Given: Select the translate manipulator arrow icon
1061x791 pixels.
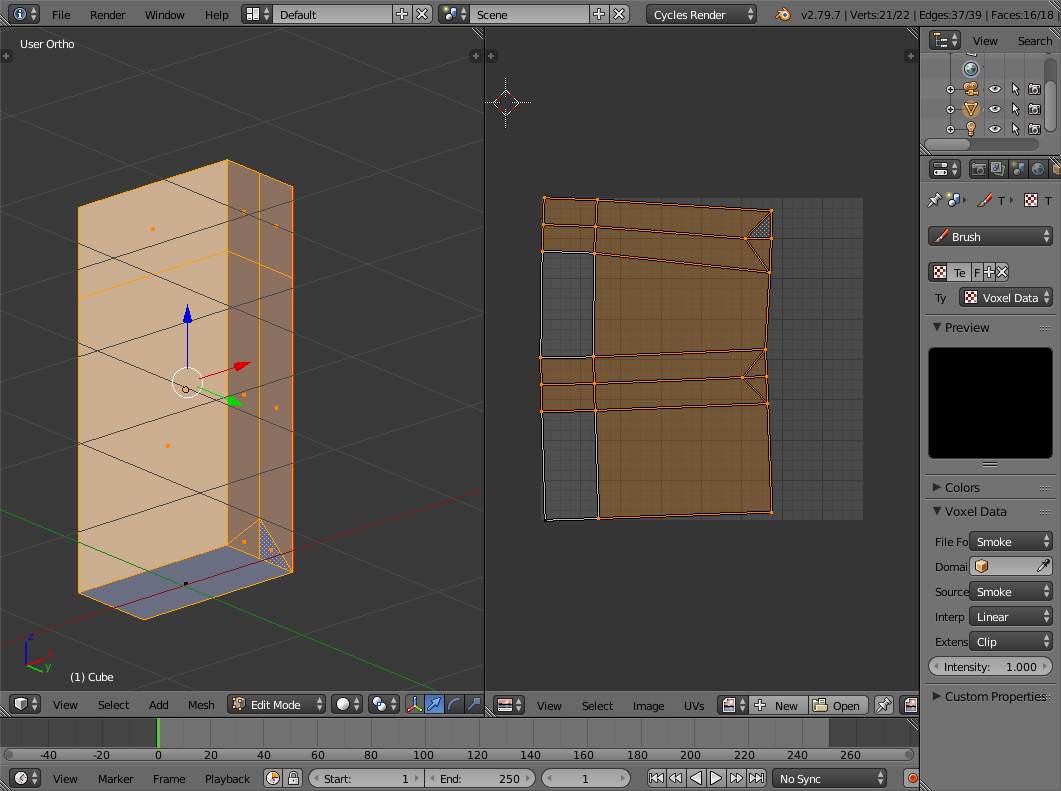Looking at the screenshot, I should [434, 704].
